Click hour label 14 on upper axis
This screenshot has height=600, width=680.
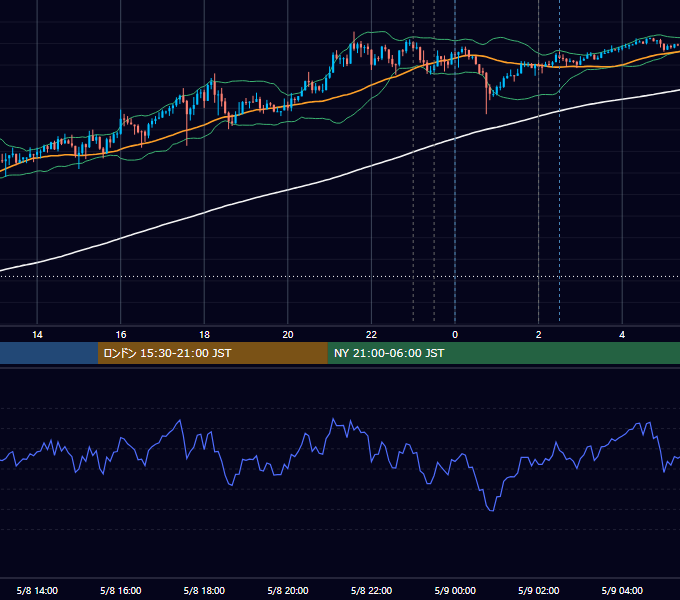tap(37, 335)
